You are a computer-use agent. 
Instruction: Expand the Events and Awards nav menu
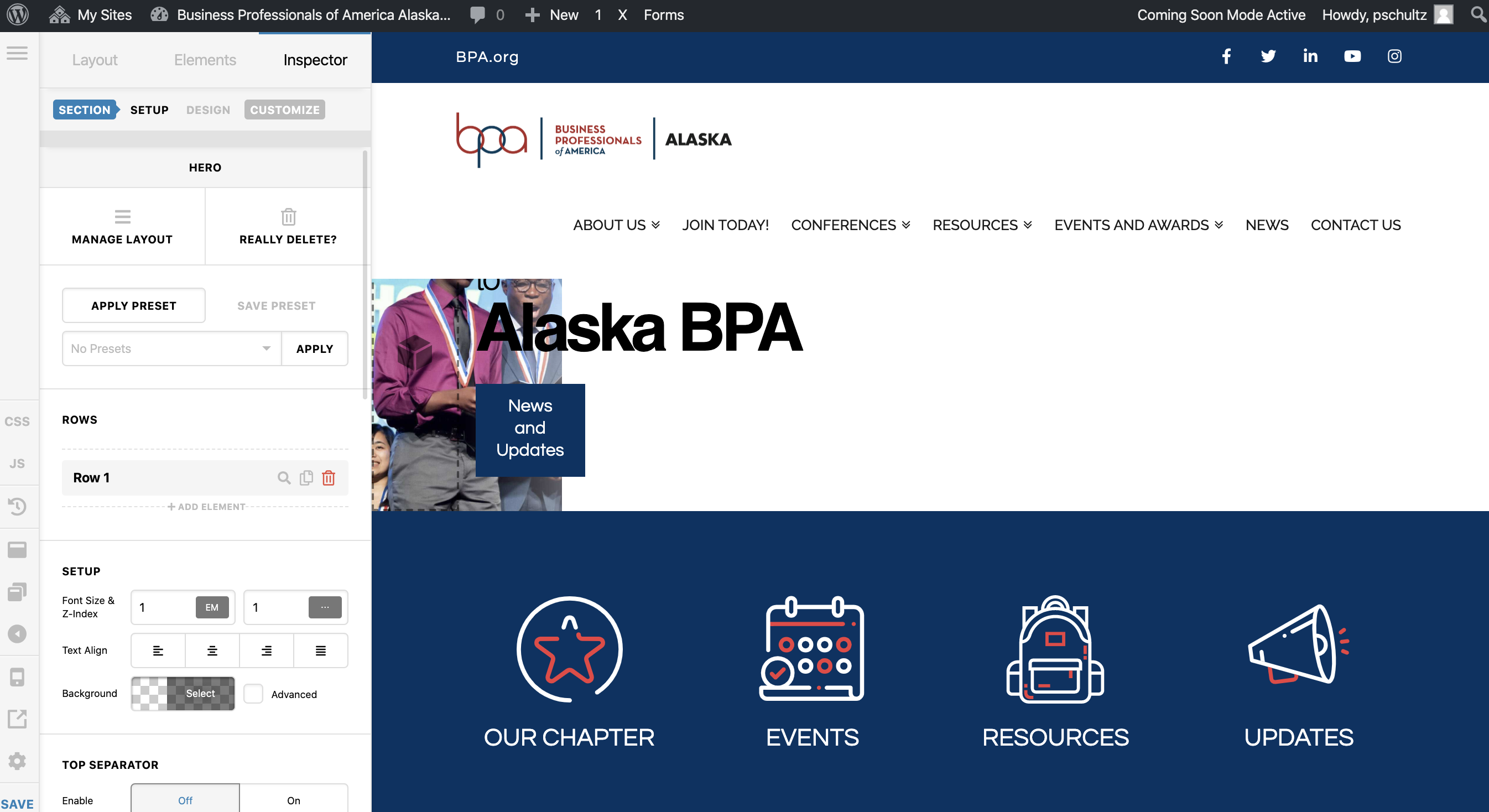[1138, 225]
